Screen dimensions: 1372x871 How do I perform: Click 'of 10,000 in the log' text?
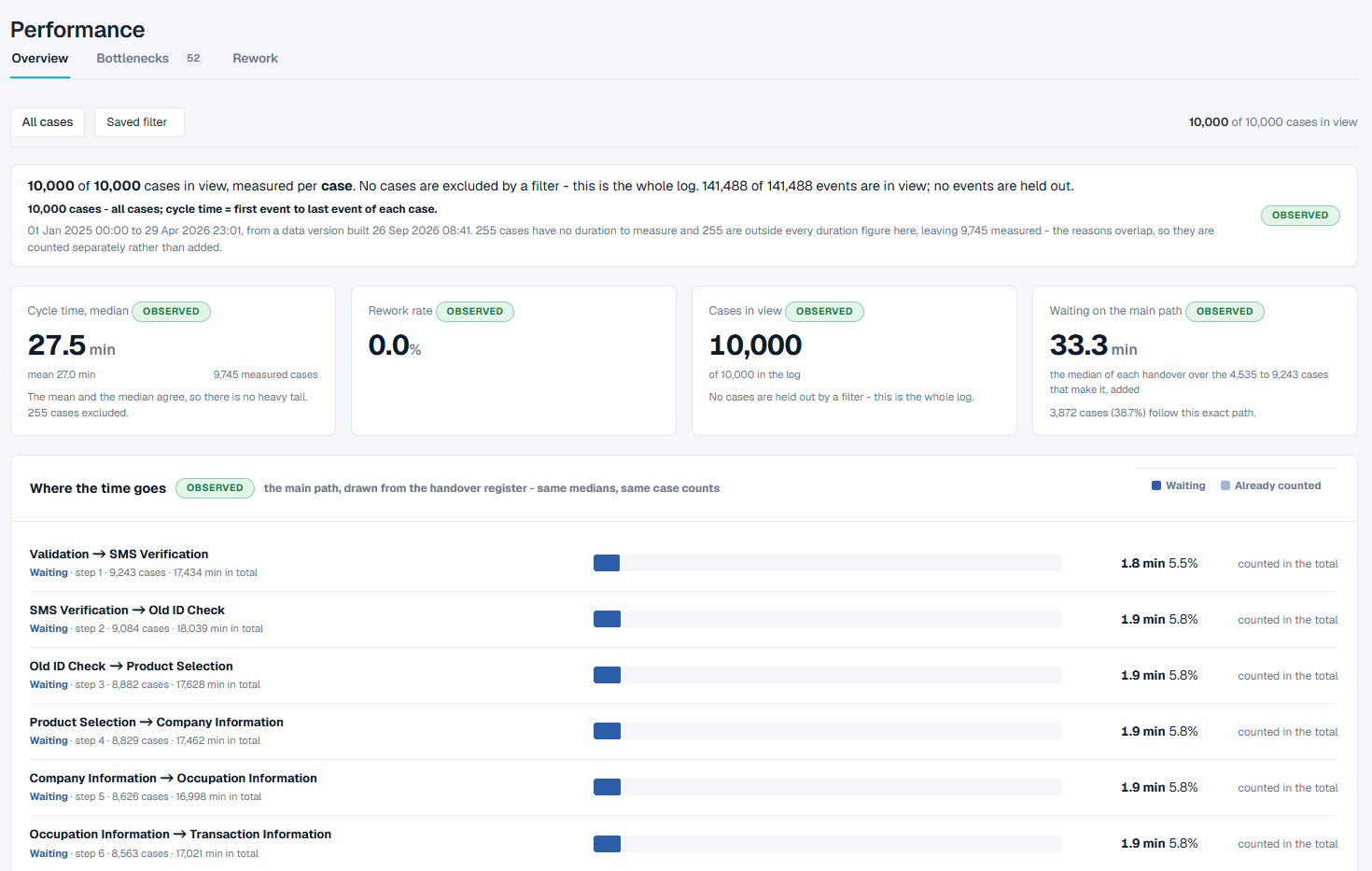pyautogui.click(x=754, y=374)
